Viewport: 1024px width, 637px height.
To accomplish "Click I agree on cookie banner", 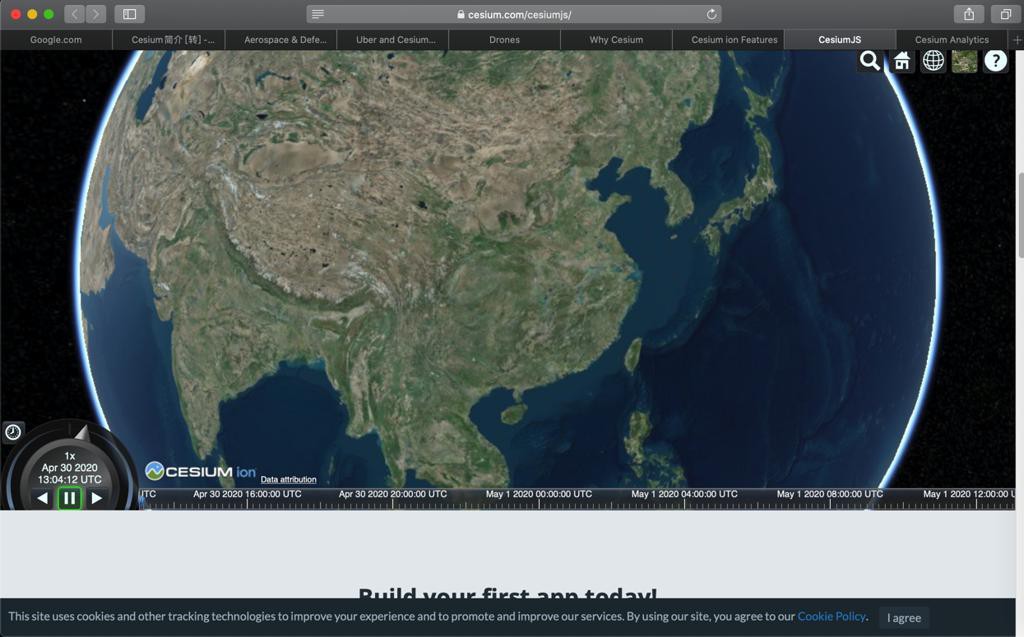I will [904, 617].
